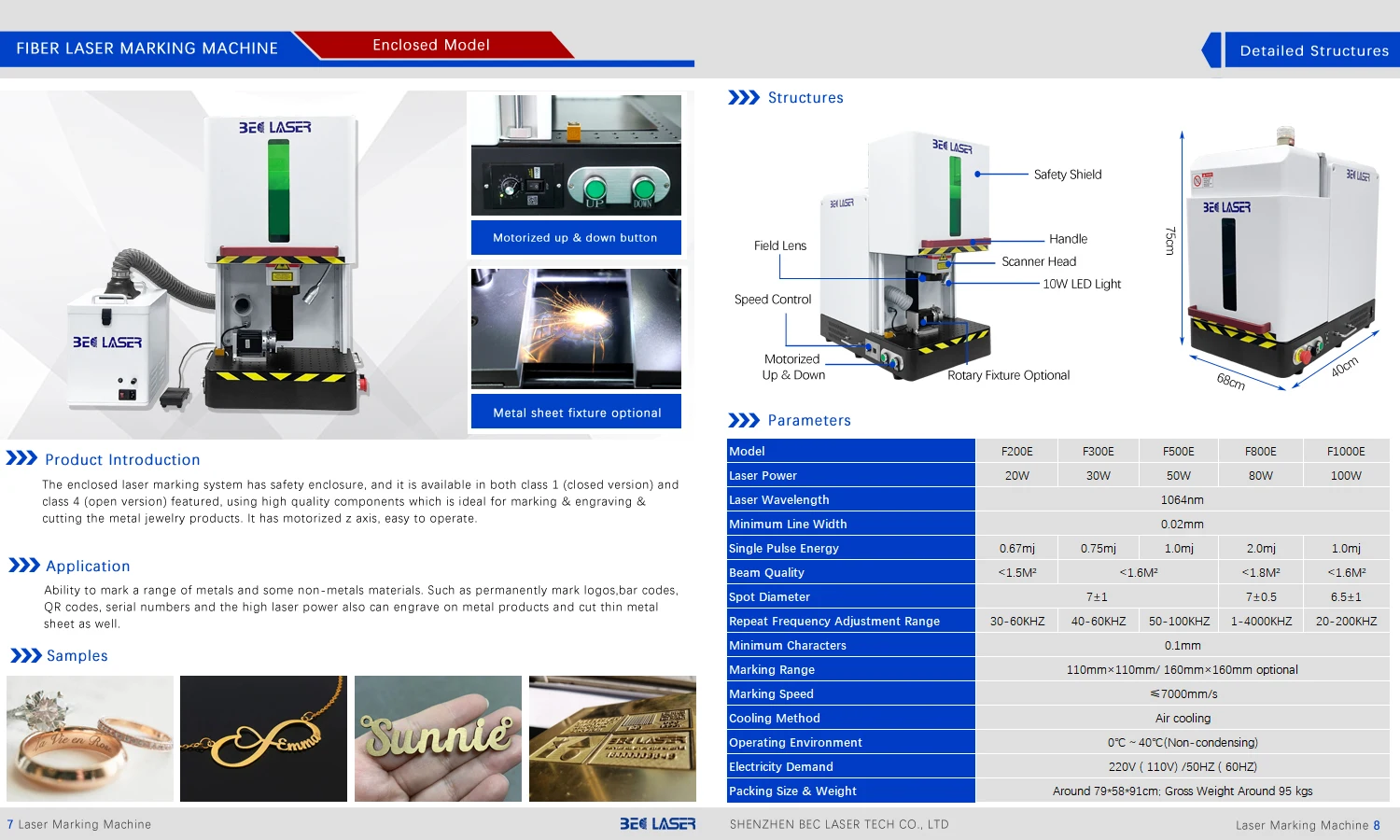This screenshot has width=1400, height=840.
Task: Click the Speed Control label
Action: click(x=773, y=300)
